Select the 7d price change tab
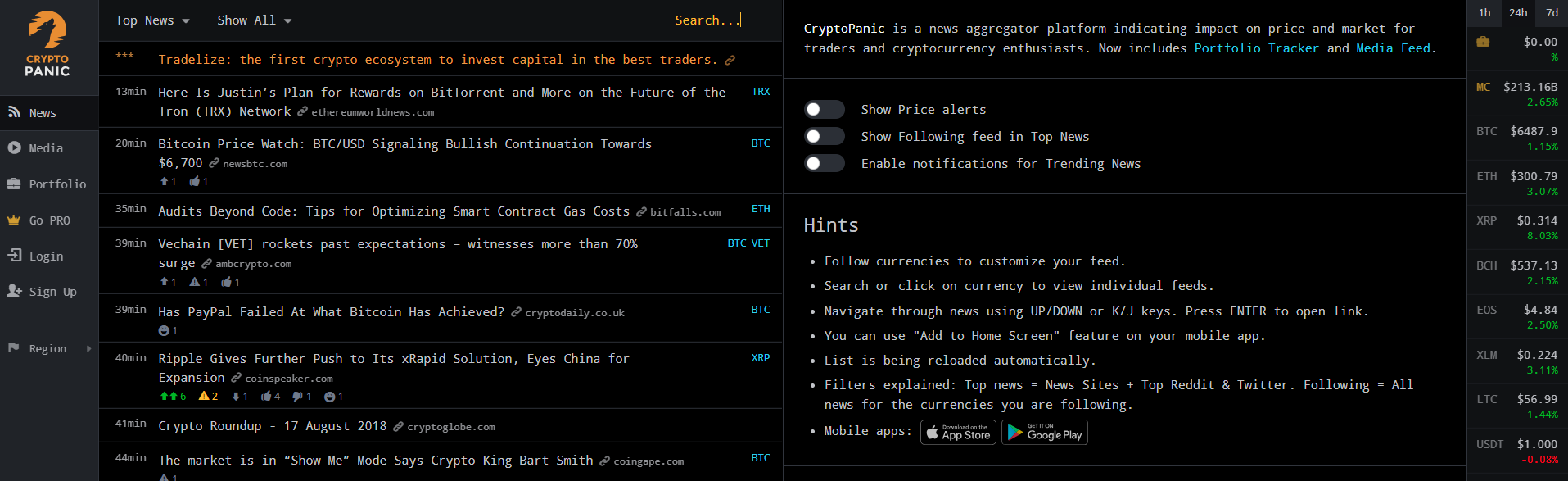The image size is (1568, 481). 1552,12
